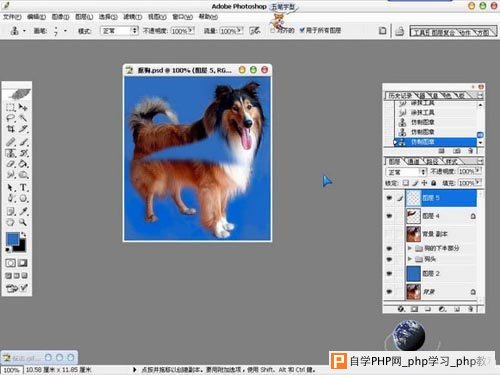500x375 pixels.
Task: Toggle visibility of layer 2
Action: [389, 273]
